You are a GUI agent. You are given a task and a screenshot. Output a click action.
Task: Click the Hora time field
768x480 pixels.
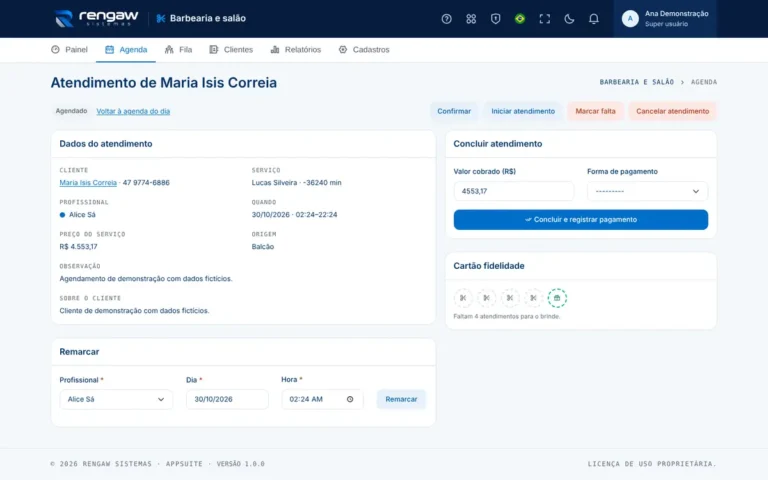click(322, 399)
